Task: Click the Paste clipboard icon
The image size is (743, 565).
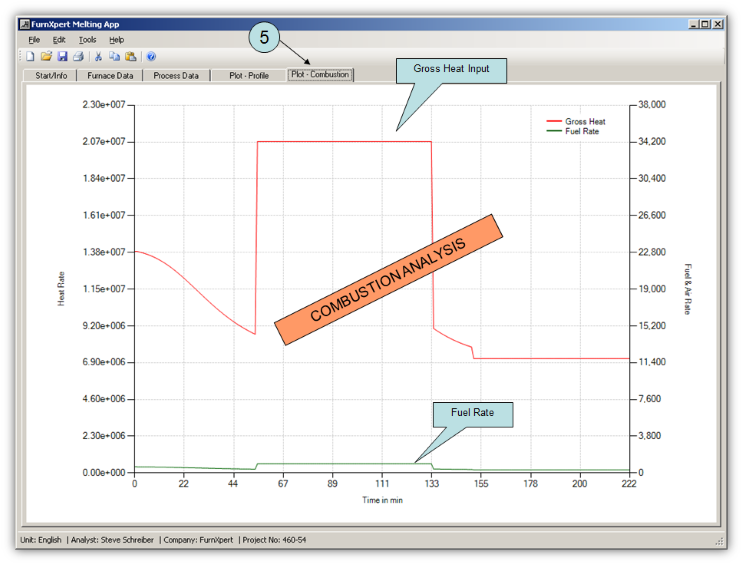Action: (130, 56)
